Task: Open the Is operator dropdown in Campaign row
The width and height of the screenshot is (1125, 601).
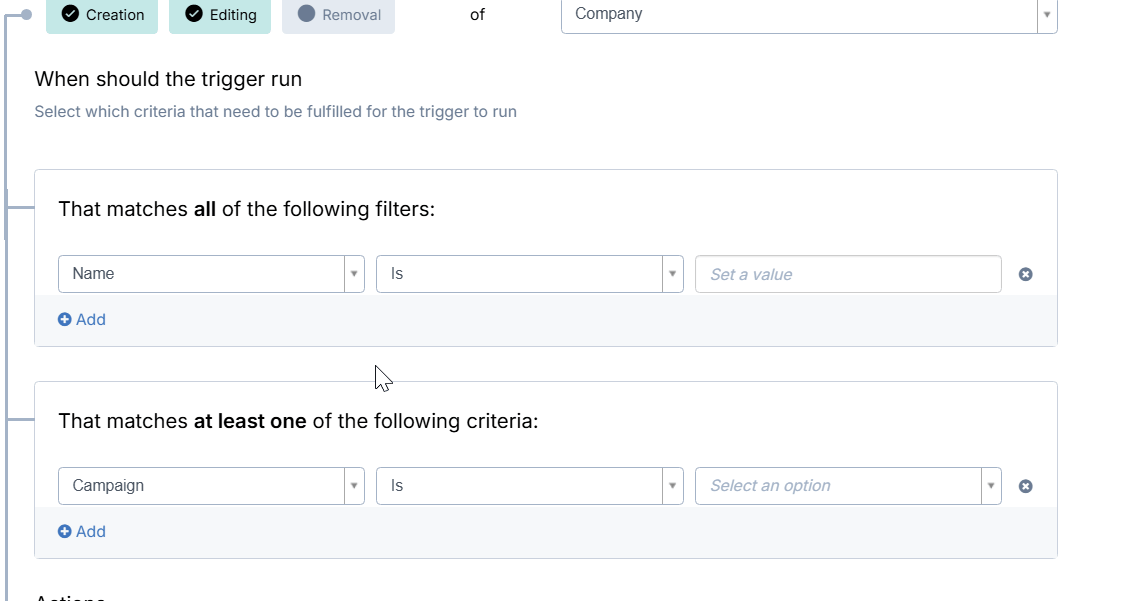Action: pos(529,486)
